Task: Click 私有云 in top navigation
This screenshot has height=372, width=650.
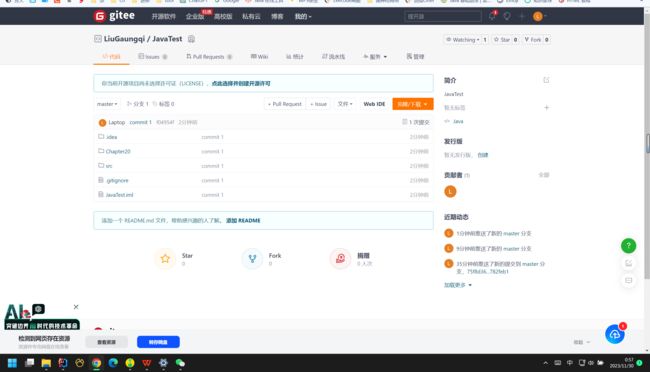Action: pos(251,16)
